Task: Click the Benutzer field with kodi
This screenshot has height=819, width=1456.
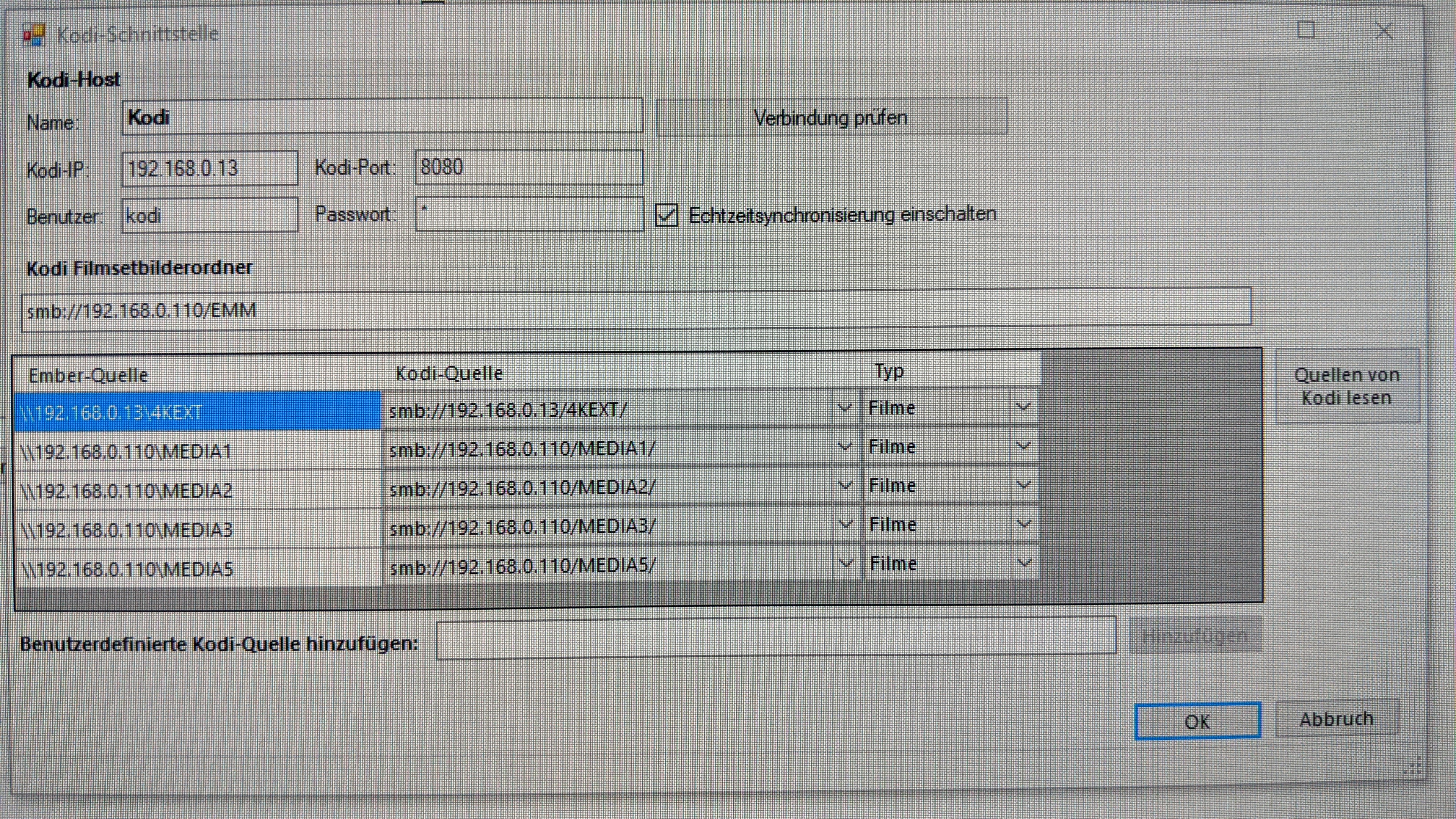Action: click(210, 215)
